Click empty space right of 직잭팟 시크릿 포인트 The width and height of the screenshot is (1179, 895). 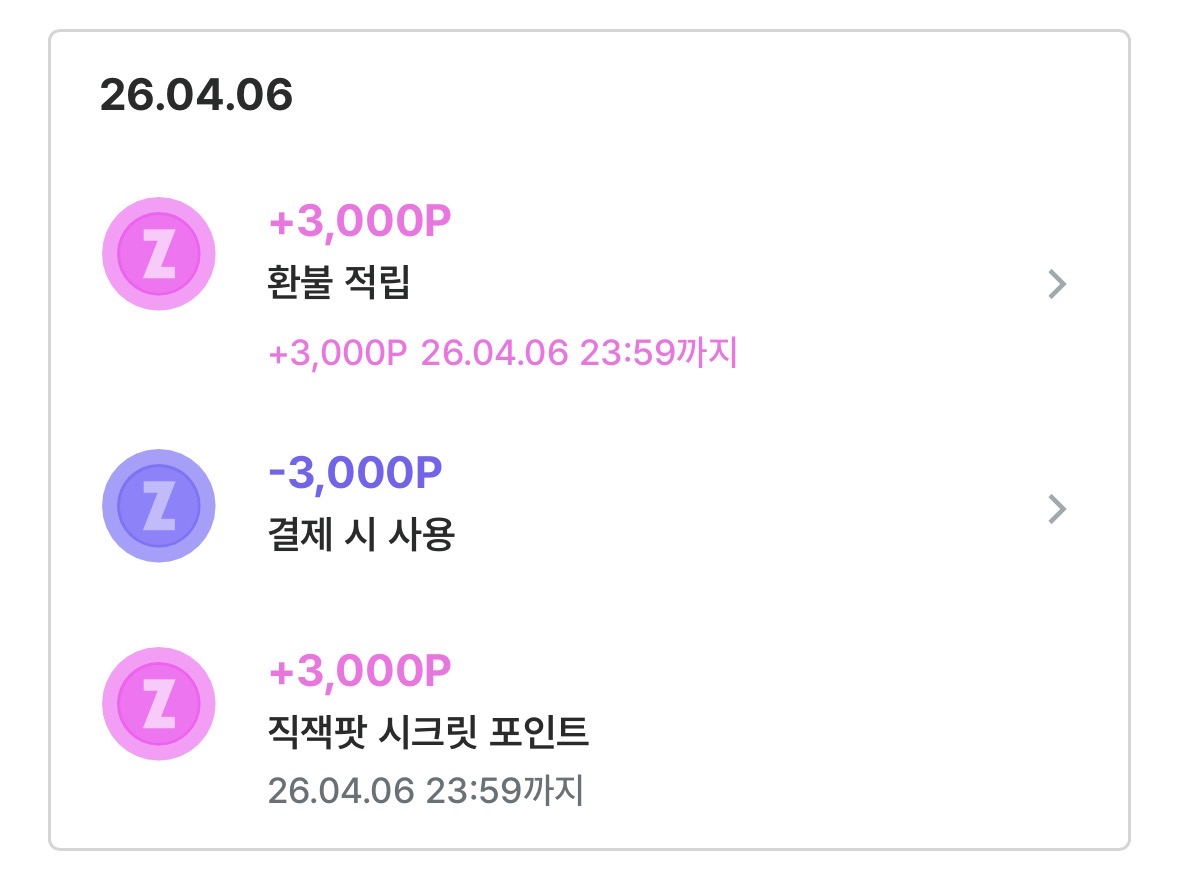tap(850, 730)
